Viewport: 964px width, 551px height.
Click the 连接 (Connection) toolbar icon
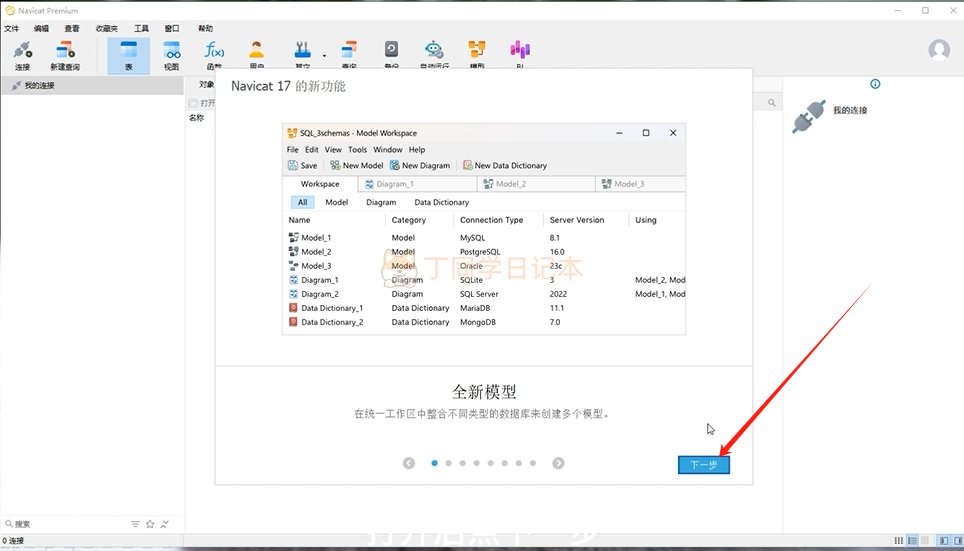(22, 54)
